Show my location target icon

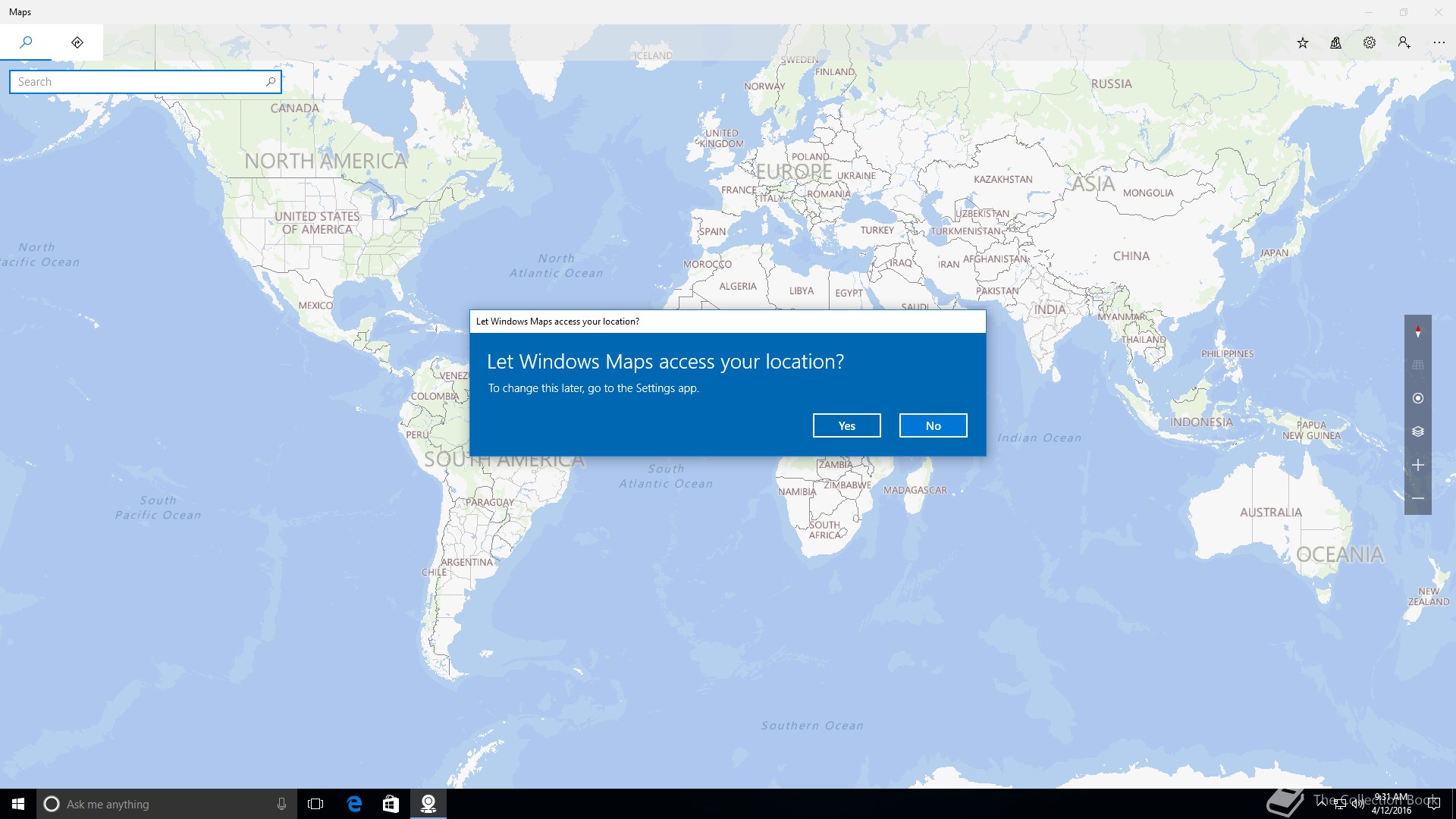click(1418, 398)
